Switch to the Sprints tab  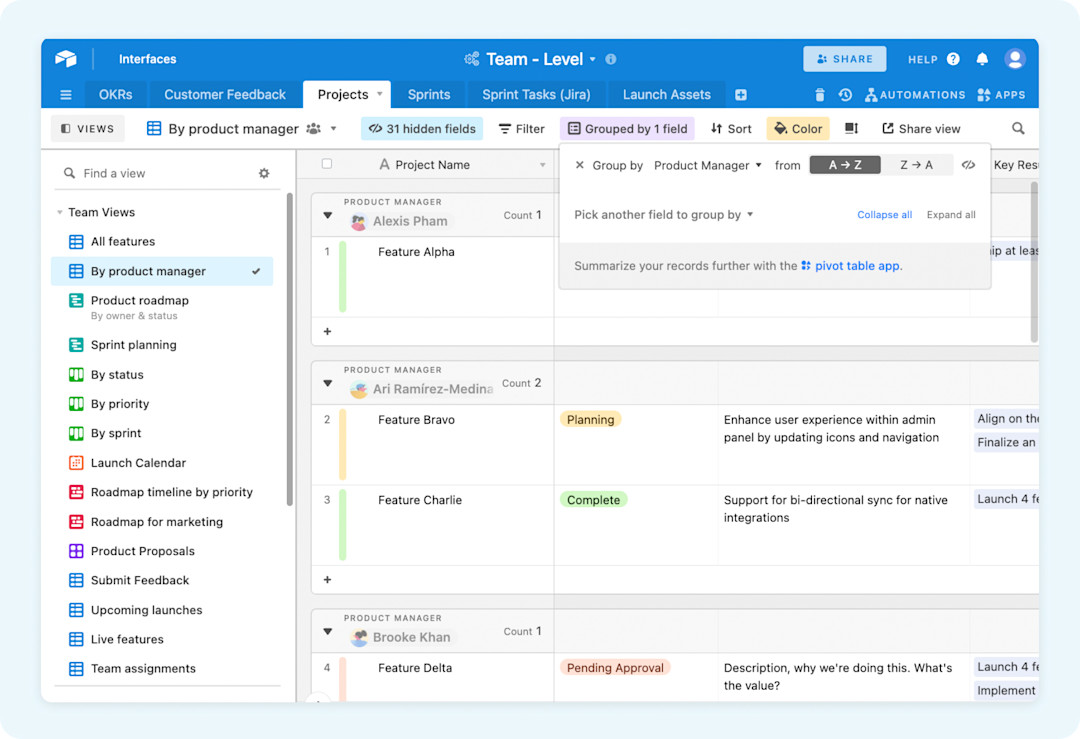click(428, 94)
